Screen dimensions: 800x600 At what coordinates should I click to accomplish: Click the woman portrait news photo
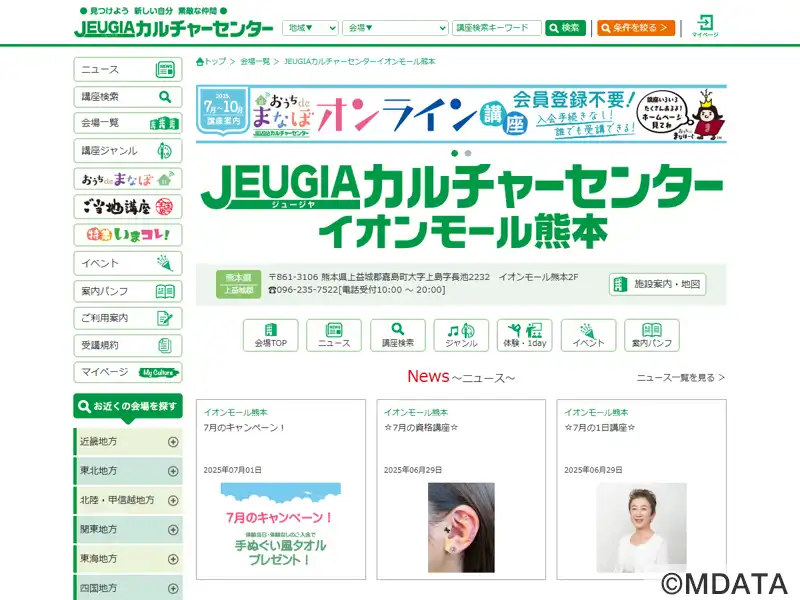coord(641,527)
